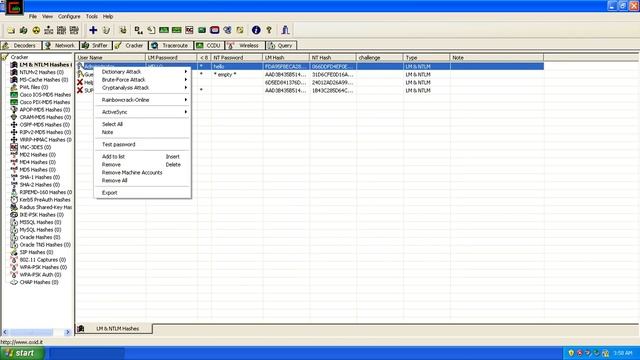Open the View menu
This screenshot has height=360, width=640.
tap(47, 16)
